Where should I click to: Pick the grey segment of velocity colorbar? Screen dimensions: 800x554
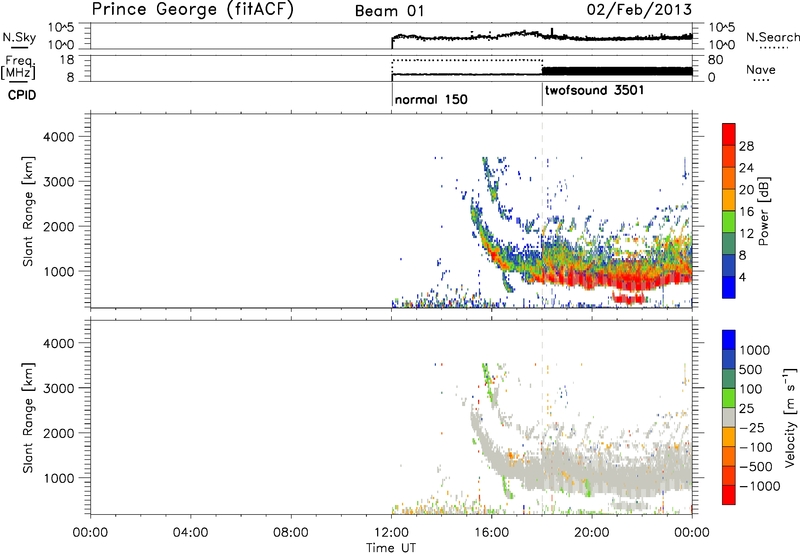point(729,417)
